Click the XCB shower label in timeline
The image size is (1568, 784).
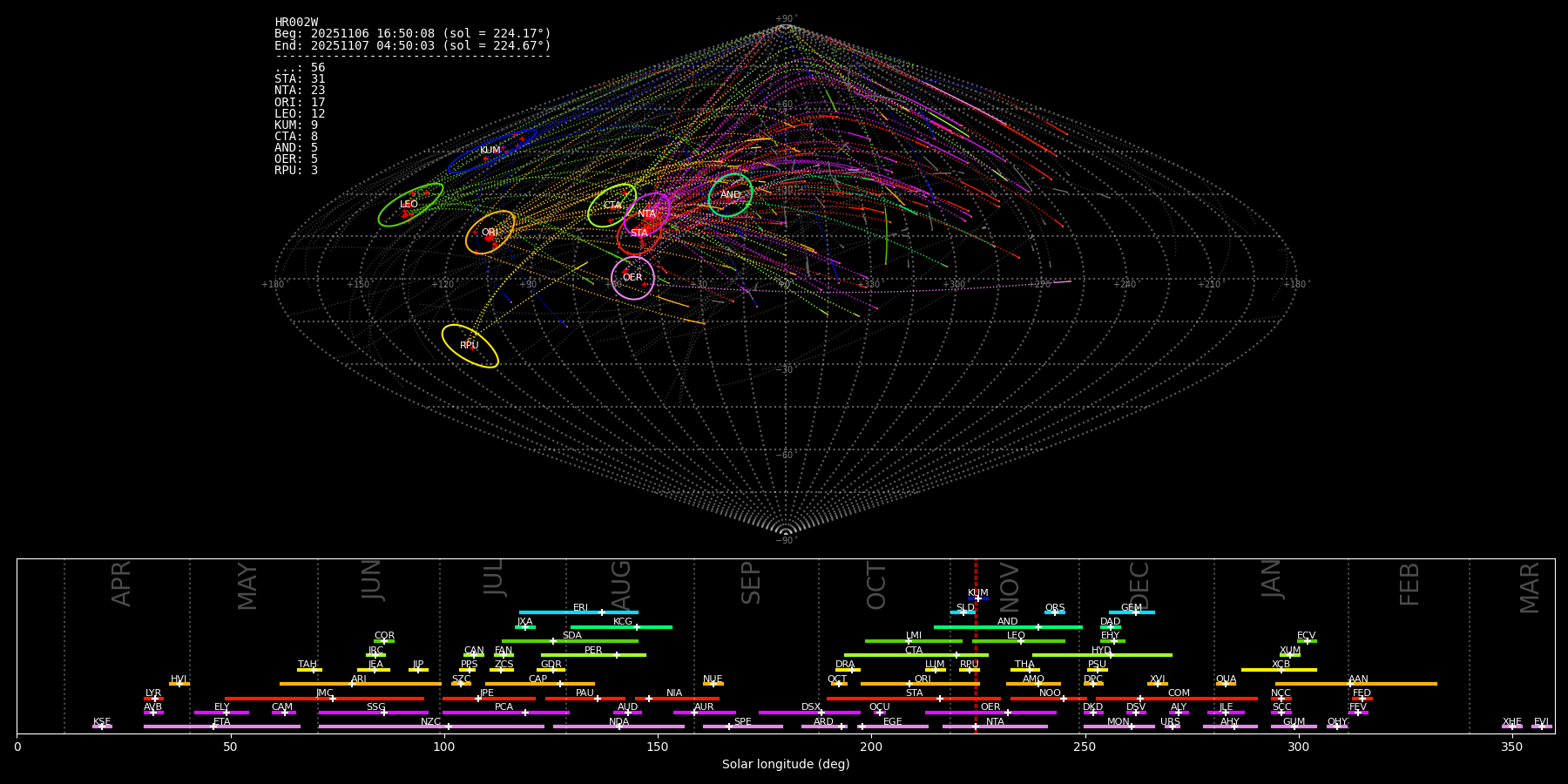(x=1281, y=665)
